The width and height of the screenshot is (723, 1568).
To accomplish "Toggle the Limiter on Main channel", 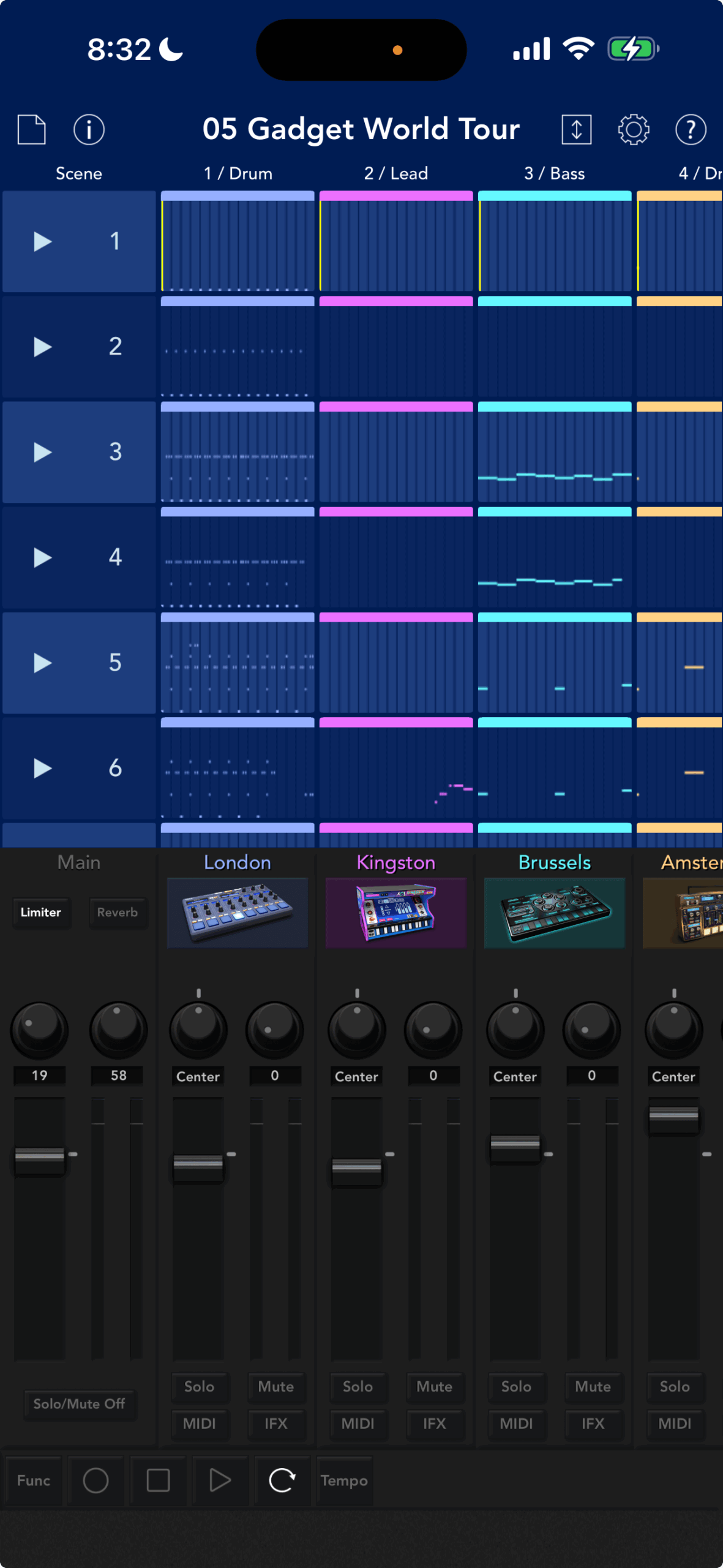I will [x=41, y=912].
